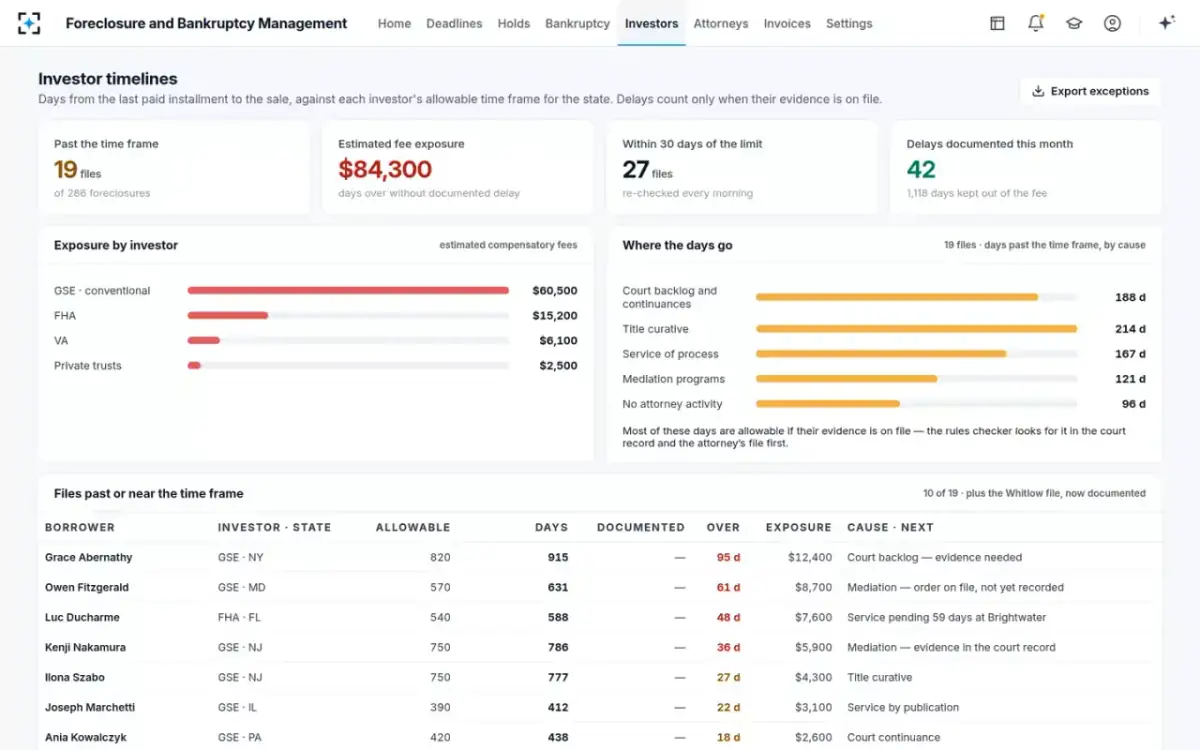Click the OVER column header

coord(723,527)
